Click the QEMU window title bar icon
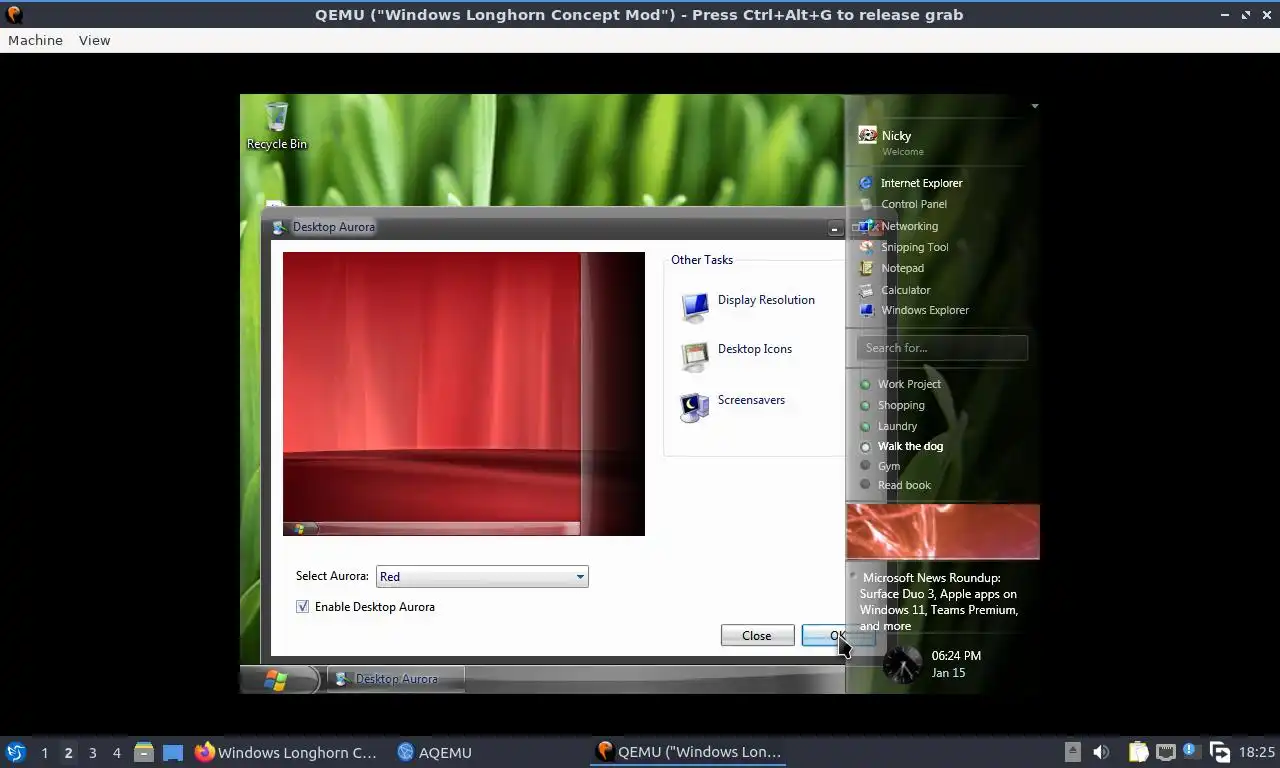1280x768 pixels. tap(14, 14)
